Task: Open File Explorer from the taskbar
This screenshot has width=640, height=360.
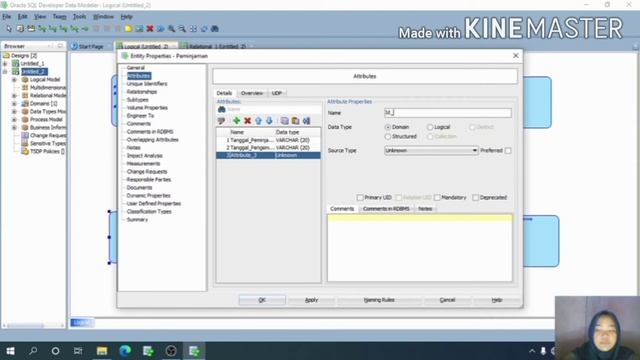Action: 102,351
